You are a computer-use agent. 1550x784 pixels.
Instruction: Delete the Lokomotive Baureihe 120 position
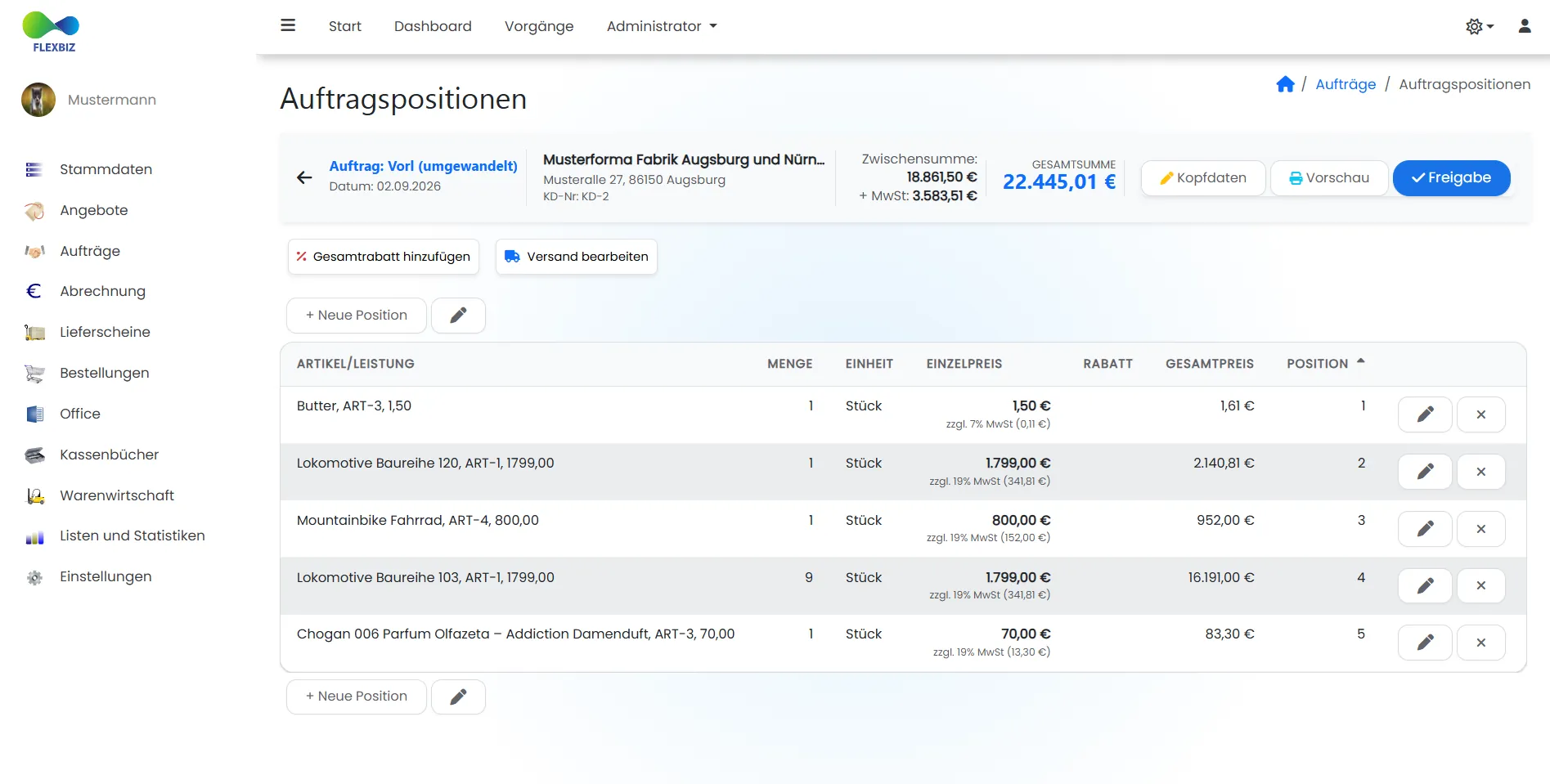[x=1480, y=472]
